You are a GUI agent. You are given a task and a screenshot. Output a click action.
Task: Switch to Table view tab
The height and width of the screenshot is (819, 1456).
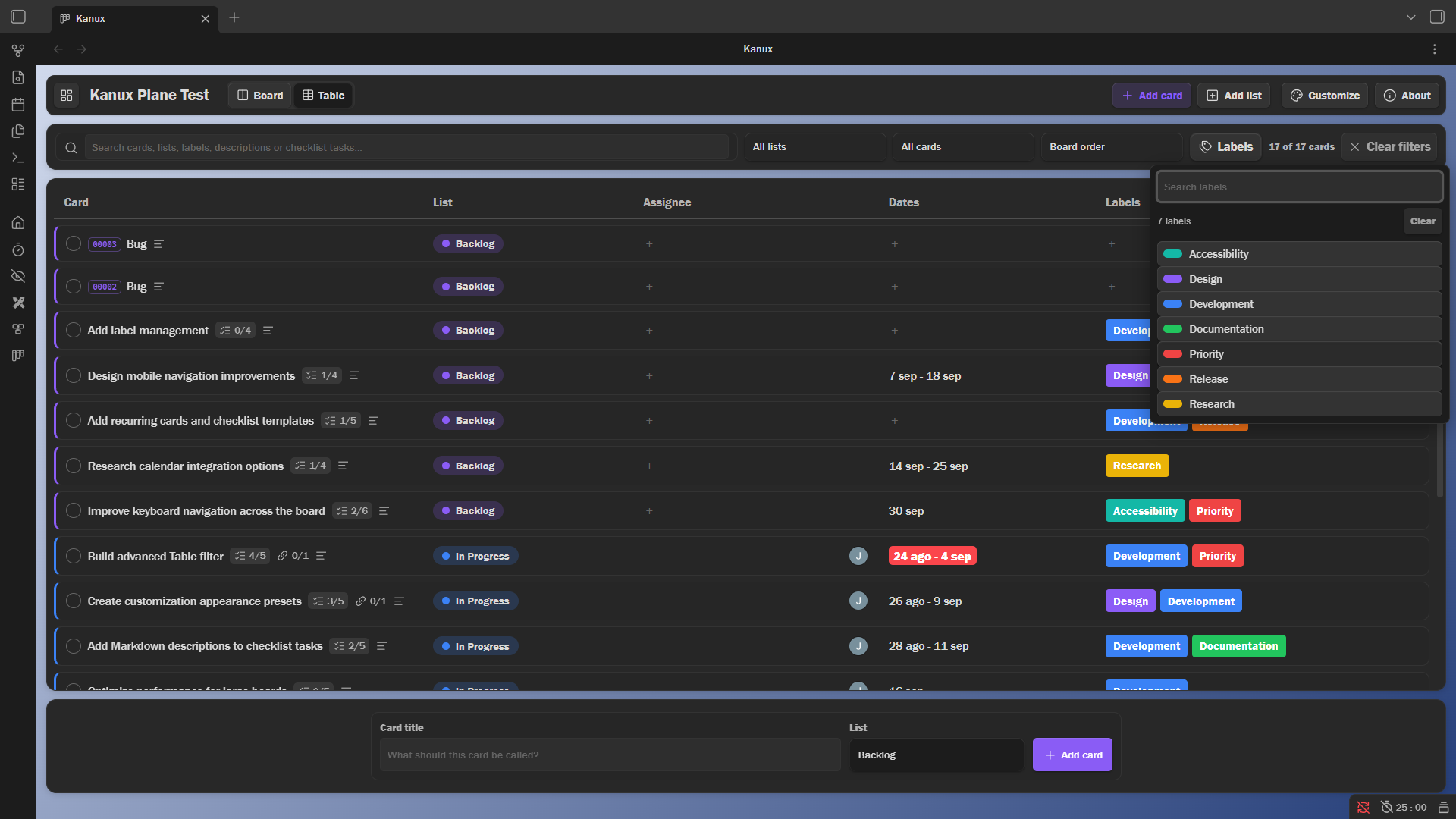click(323, 96)
